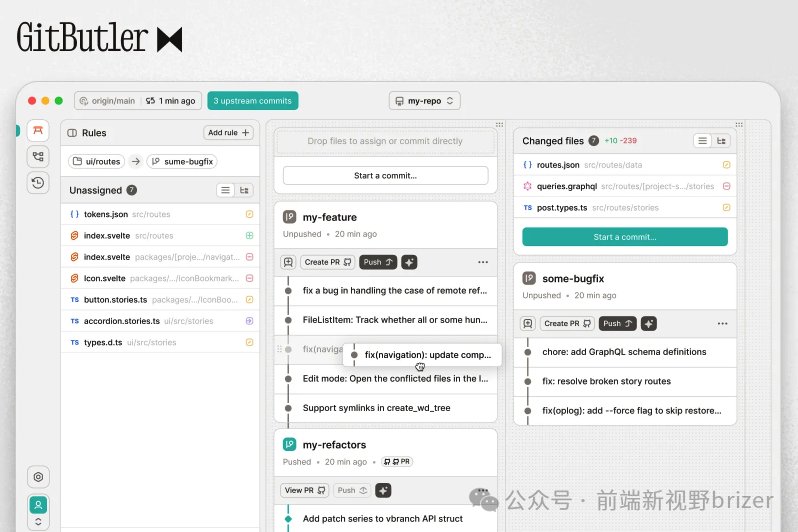
Task: Click the review icon in my-feature toolbar
Action: pyautogui.click(x=289, y=262)
